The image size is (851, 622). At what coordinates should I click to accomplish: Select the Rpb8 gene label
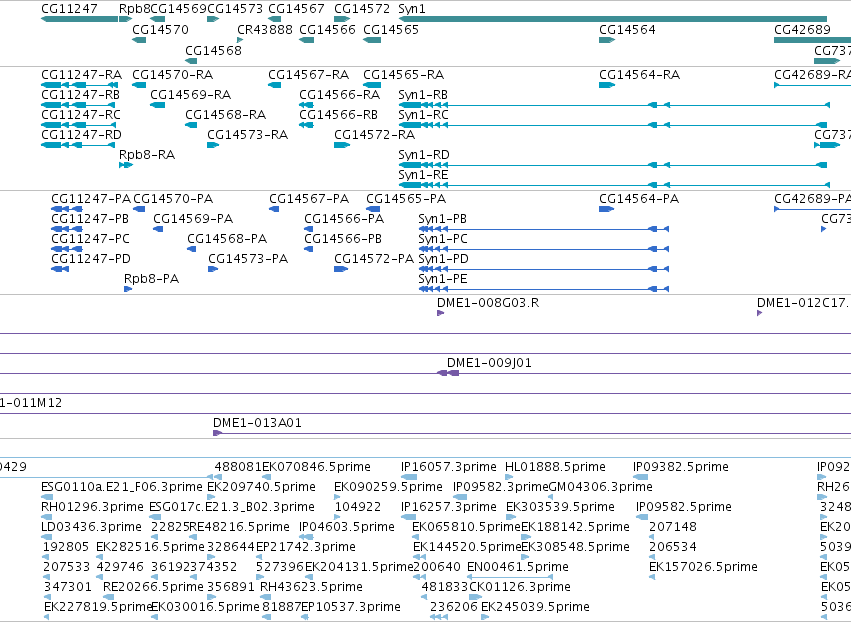[134, 9]
